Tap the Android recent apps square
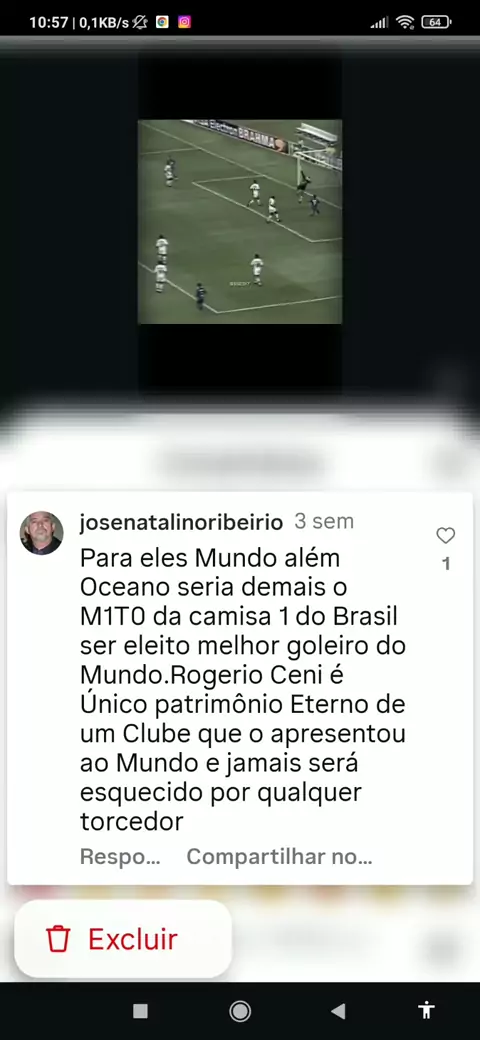 (140, 1010)
